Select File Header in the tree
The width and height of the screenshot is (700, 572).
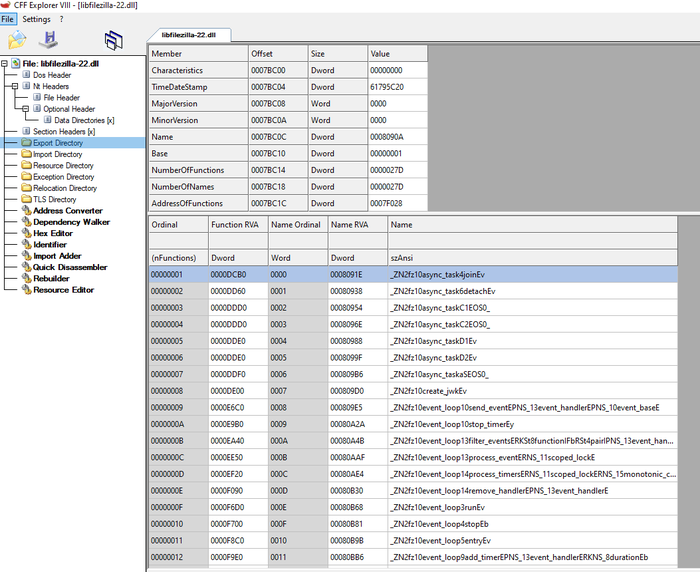[62, 98]
